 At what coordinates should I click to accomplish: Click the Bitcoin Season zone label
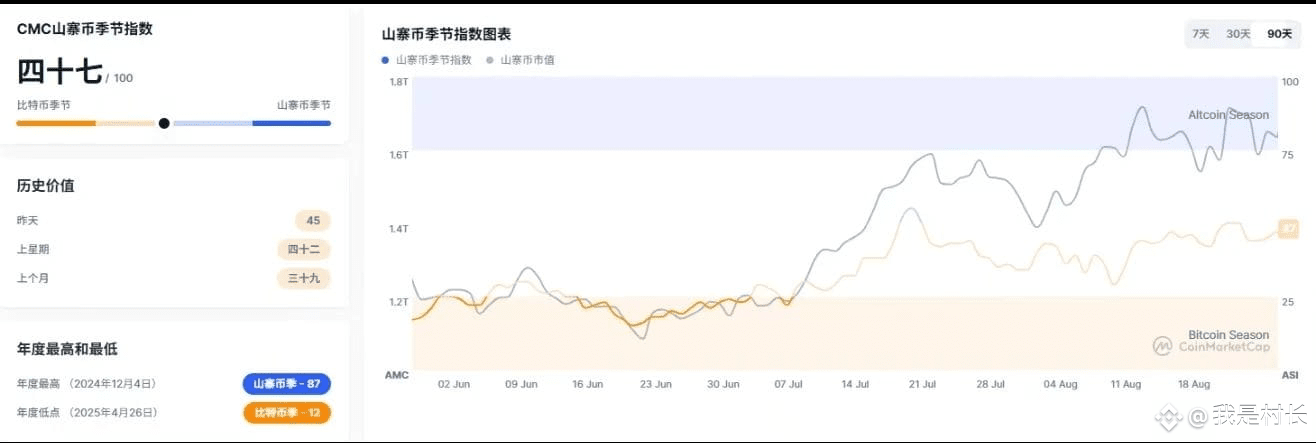tap(1228, 335)
